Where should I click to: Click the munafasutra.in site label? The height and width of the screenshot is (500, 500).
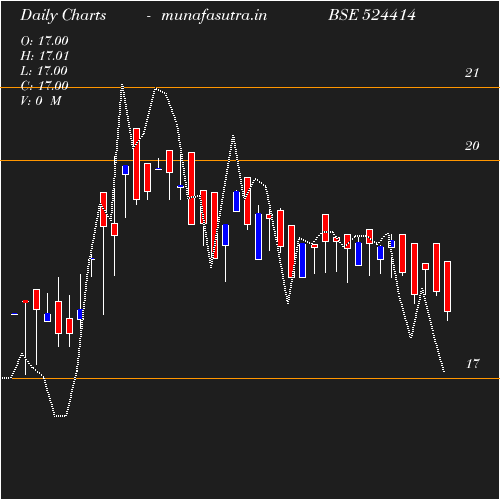(x=214, y=16)
